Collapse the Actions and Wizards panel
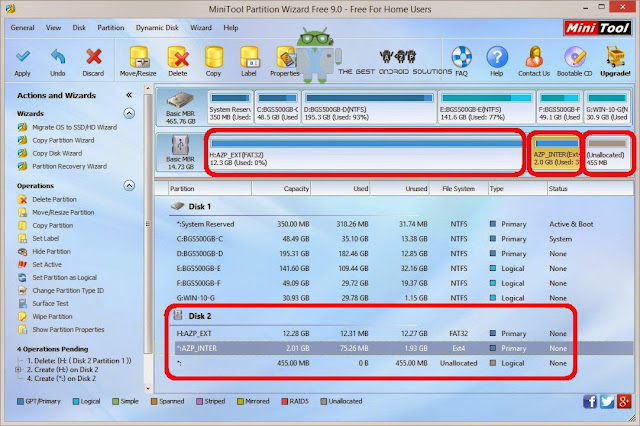 tap(129, 95)
